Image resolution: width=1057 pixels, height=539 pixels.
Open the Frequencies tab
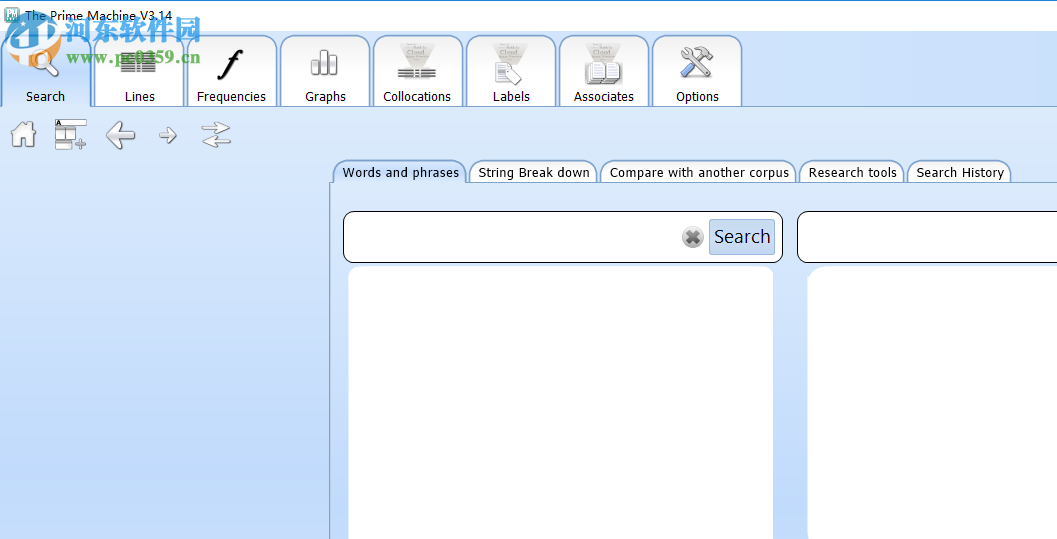click(231, 71)
